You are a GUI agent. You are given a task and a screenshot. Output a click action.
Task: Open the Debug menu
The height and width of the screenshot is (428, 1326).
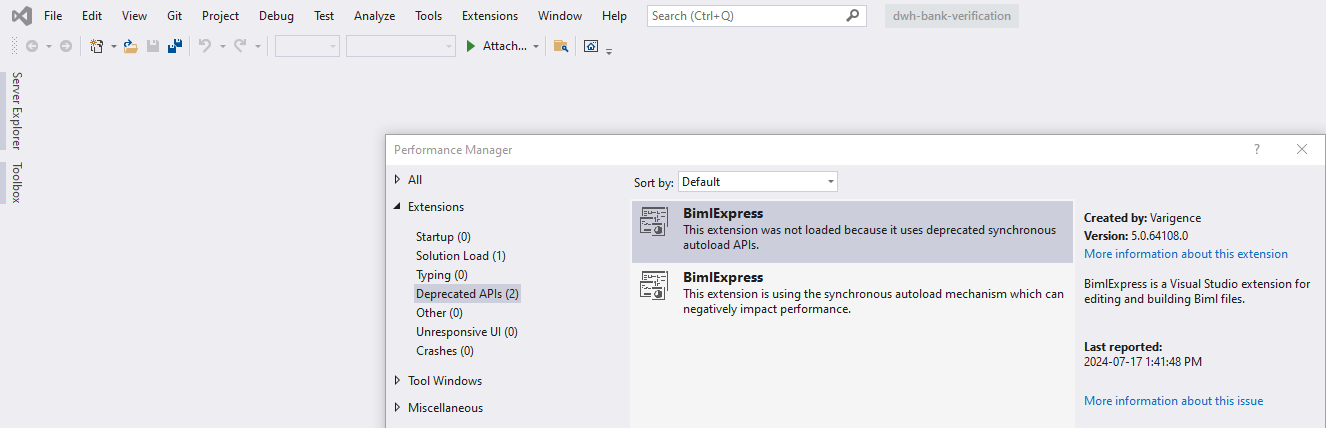[x=276, y=16]
